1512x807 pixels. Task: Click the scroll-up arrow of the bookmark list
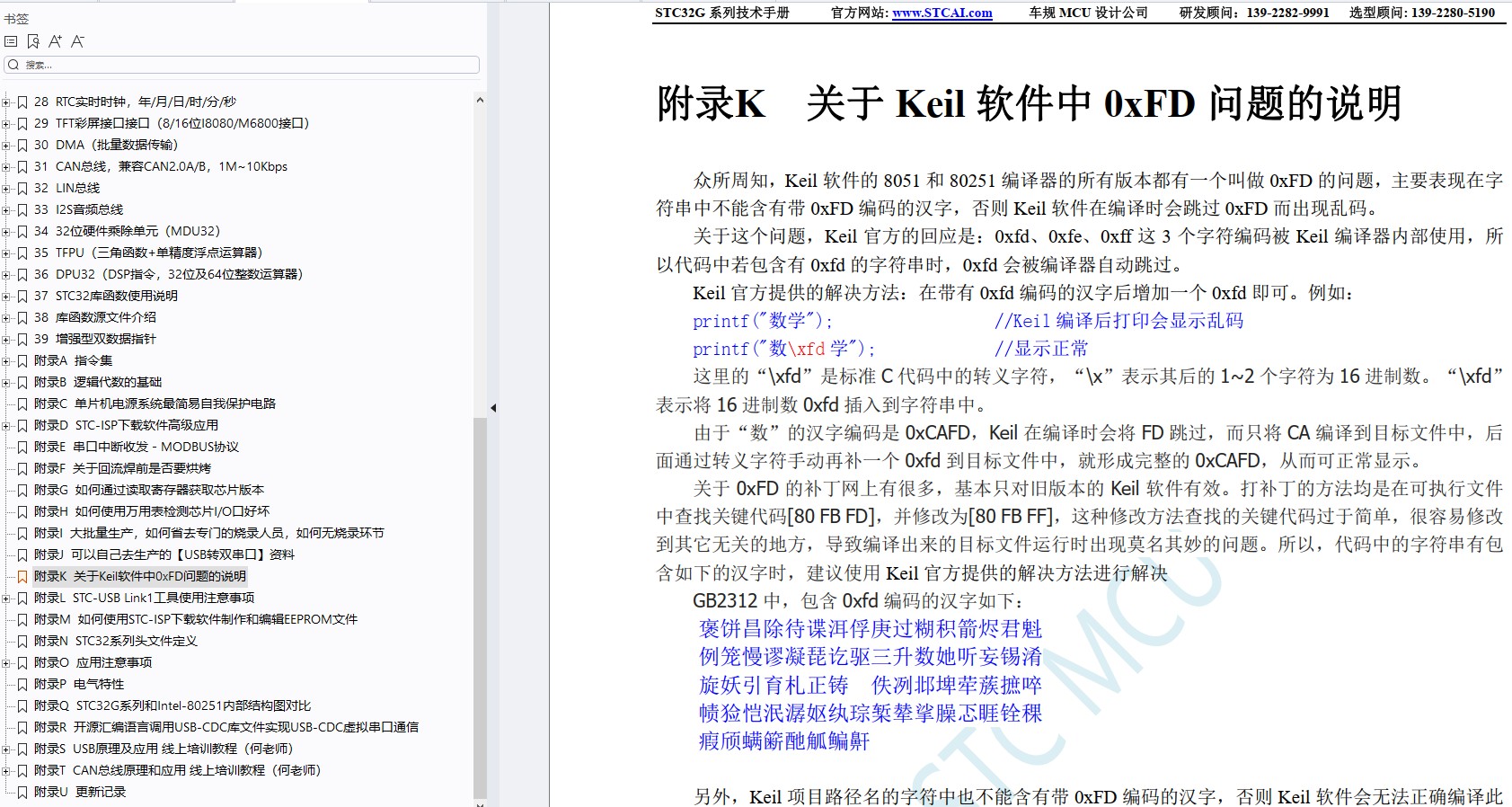click(480, 100)
